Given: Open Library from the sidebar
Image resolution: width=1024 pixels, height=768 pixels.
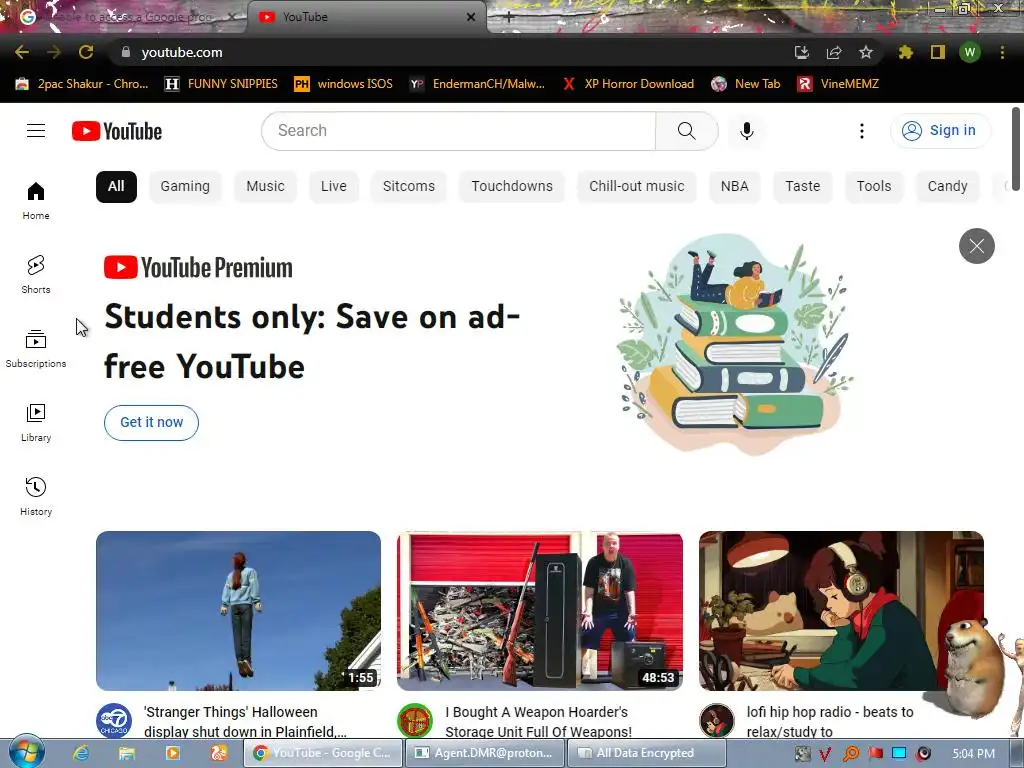Looking at the screenshot, I should [36, 423].
